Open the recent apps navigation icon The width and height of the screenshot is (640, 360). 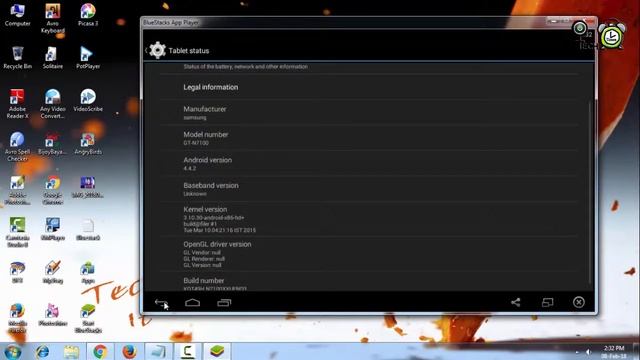pyautogui.click(x=224, y=302)
